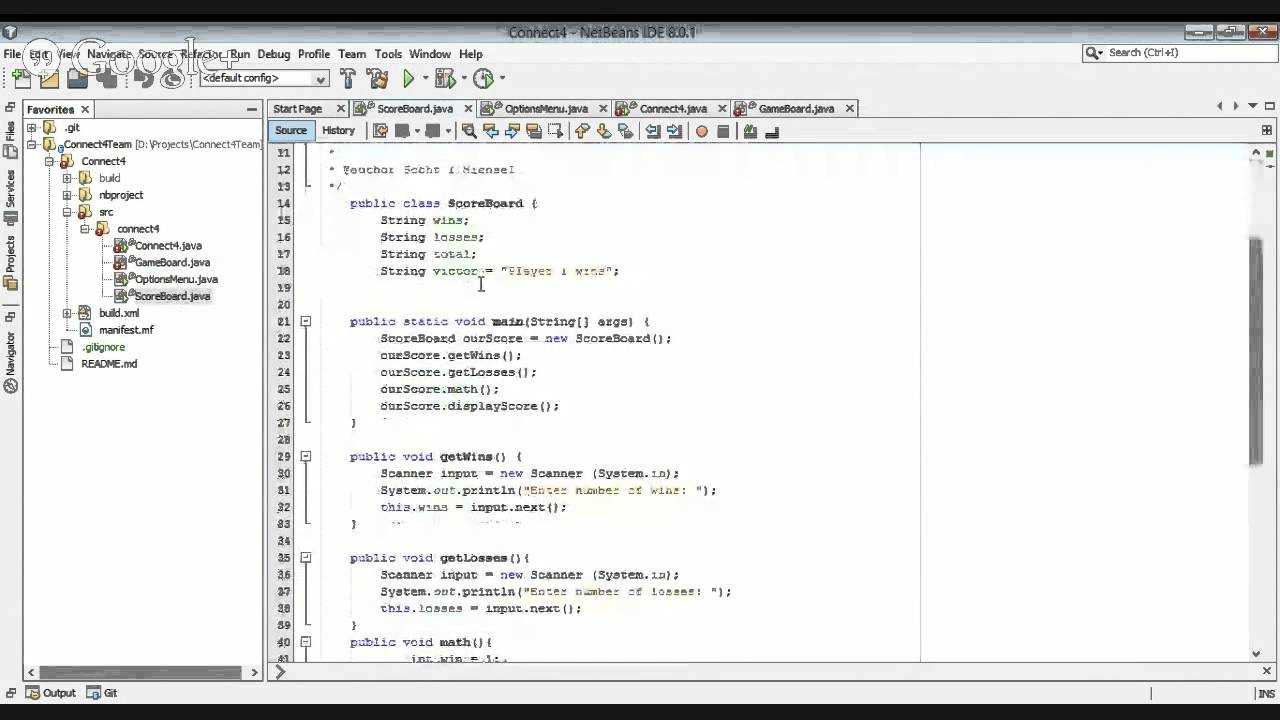Toggle Rectangular Selection editor icon
The height and width of the screenshot is (720, 1280).
coord(556,131)
